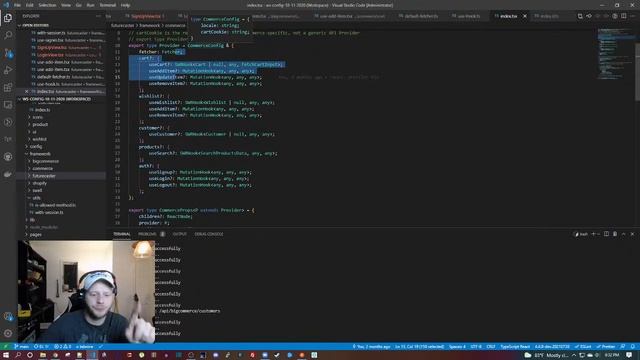The height and width of the screenshot is (360, 640).
Task: Click the Ln 15 cursor position indicator
Action: 419,347
